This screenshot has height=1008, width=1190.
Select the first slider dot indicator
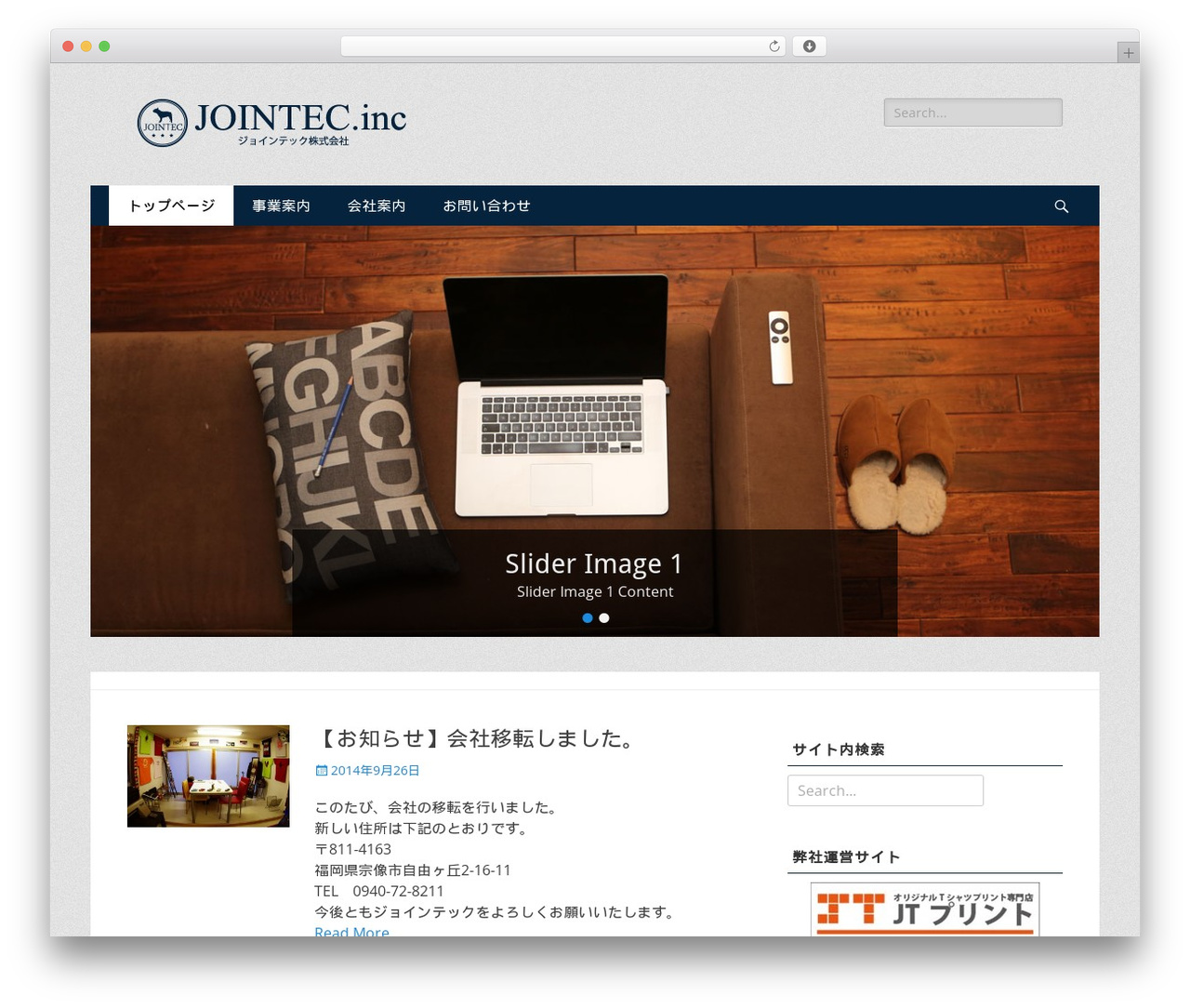point(587,617)
